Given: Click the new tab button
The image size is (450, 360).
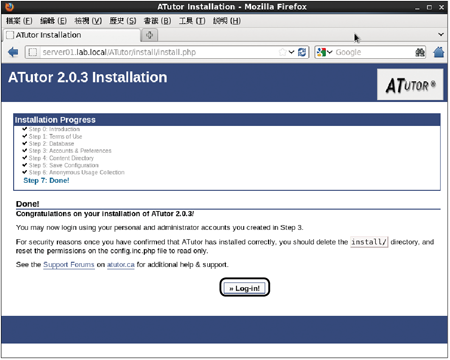Looking at the screenshot, I should [x=149, y=35].
